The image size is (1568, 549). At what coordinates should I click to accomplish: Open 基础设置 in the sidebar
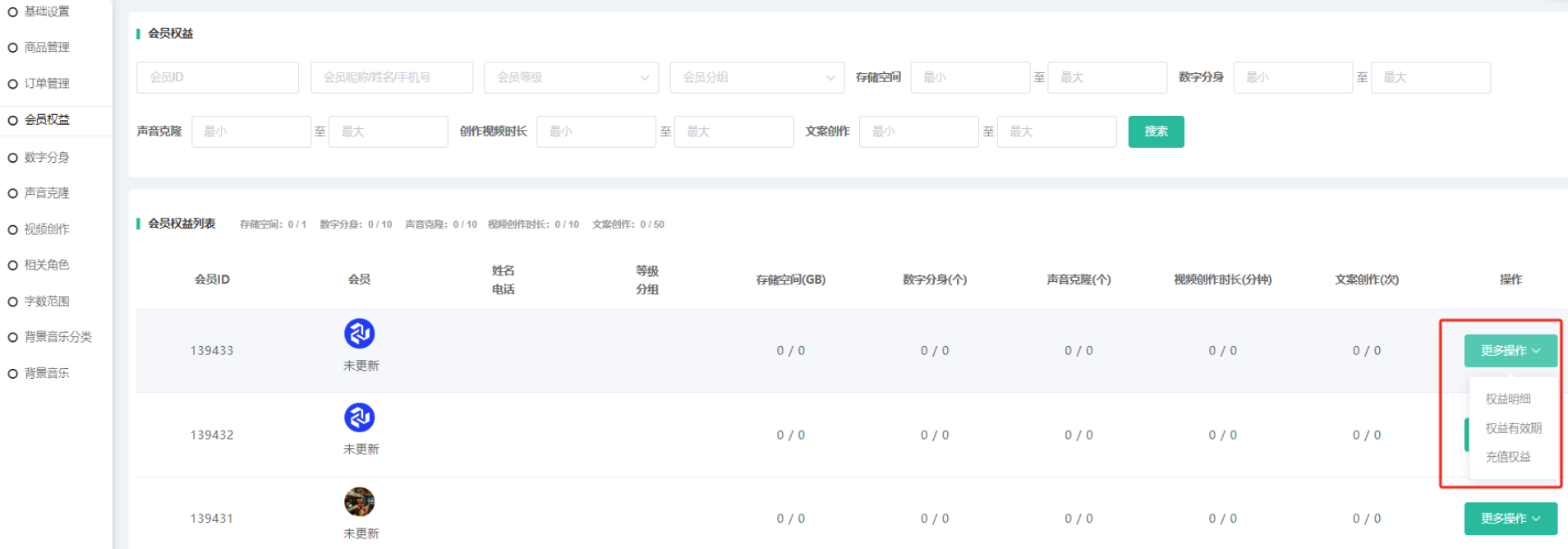click(x=46, y=12)
